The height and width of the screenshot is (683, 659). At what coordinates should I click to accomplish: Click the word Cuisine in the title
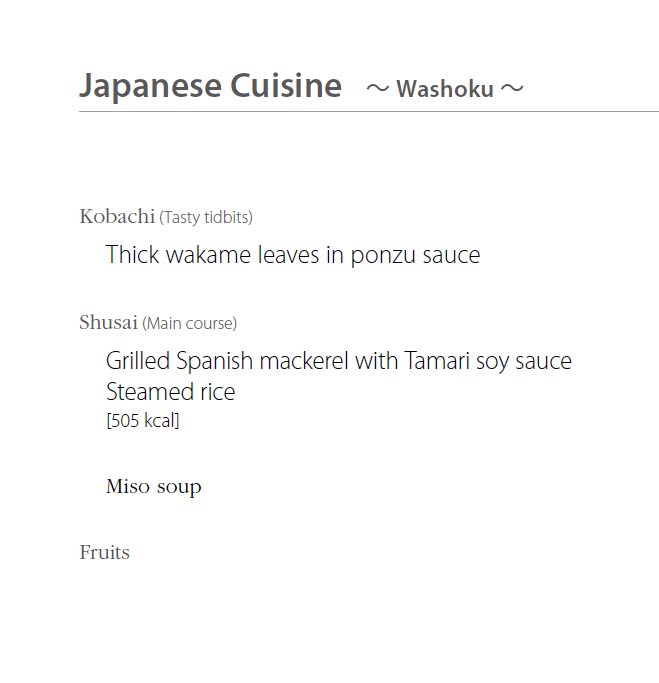(x=286, y=85)
